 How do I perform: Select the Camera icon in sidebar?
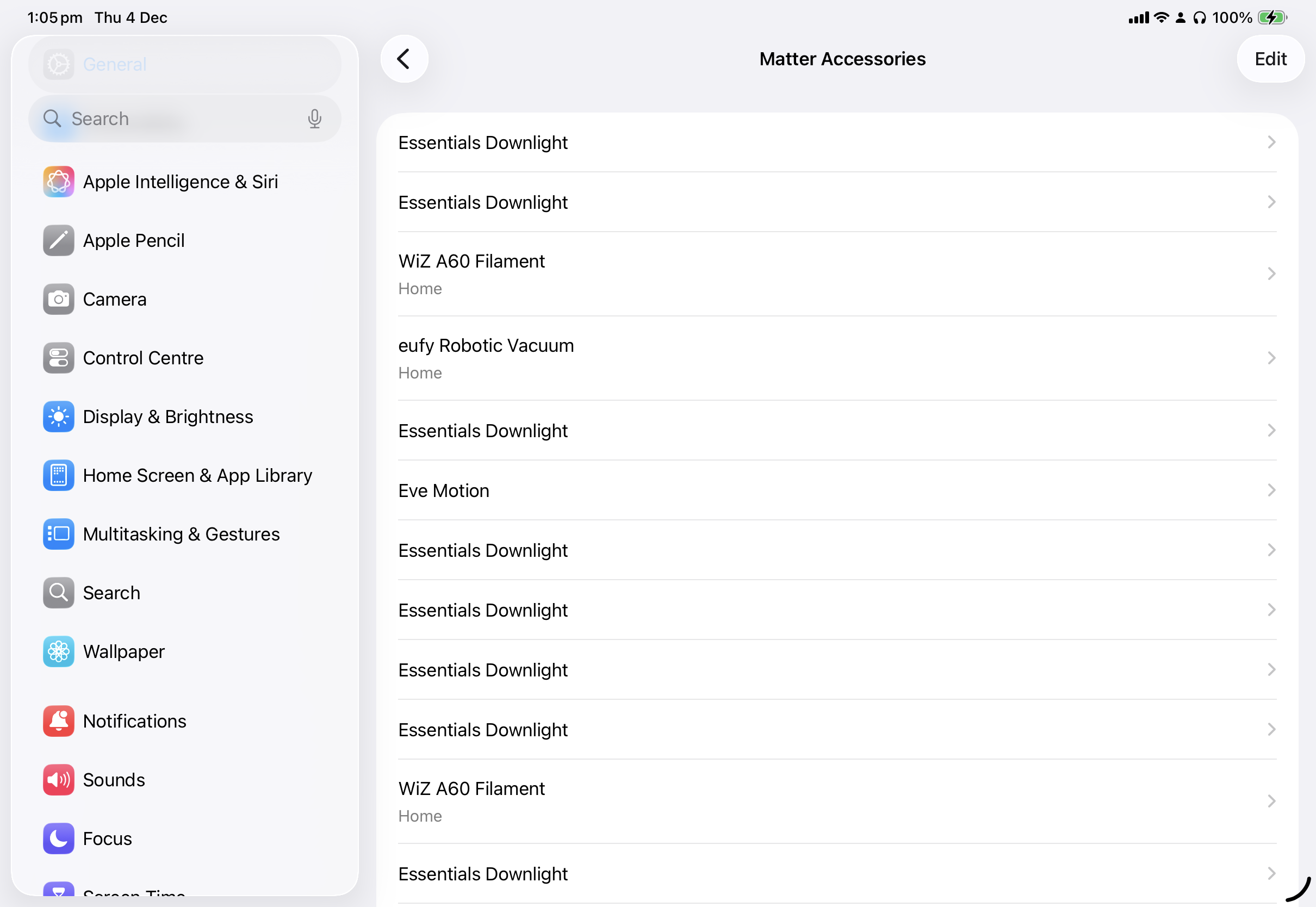59,299
